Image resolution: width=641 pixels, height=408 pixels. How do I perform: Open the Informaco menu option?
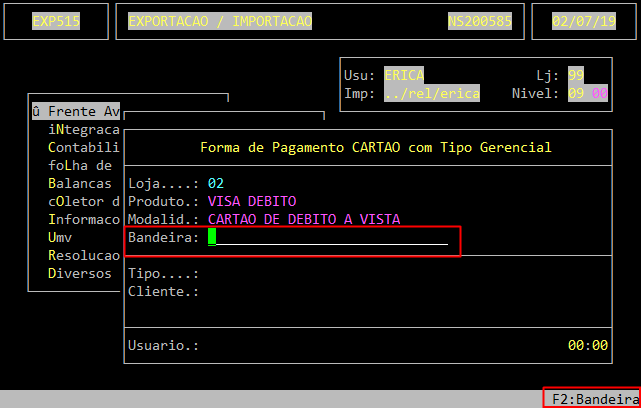[x=84, y=219]
